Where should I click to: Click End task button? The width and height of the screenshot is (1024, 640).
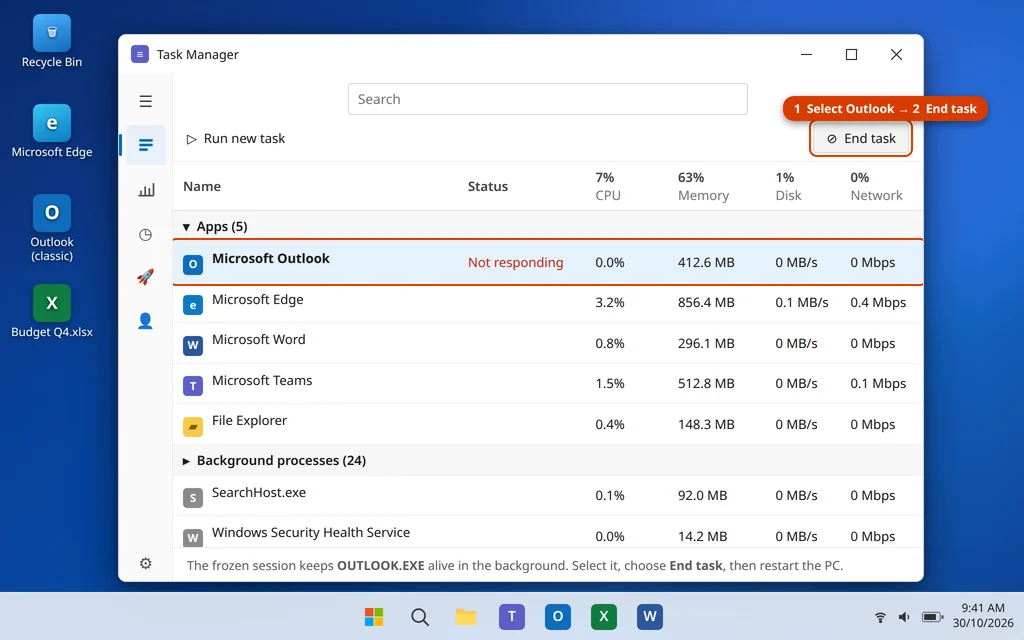[861, 138]
